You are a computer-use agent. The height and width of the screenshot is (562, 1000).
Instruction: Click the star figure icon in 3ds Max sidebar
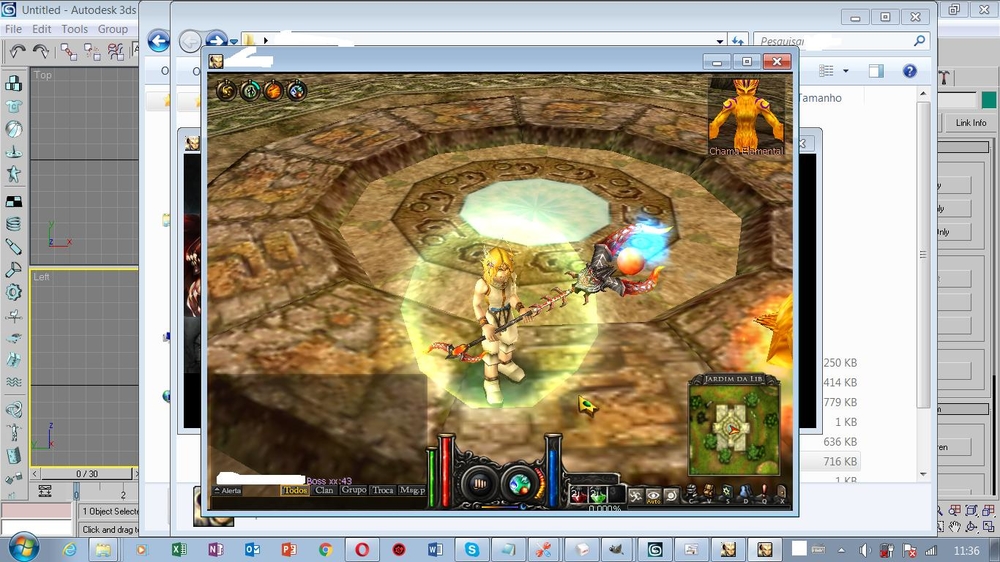13,174
